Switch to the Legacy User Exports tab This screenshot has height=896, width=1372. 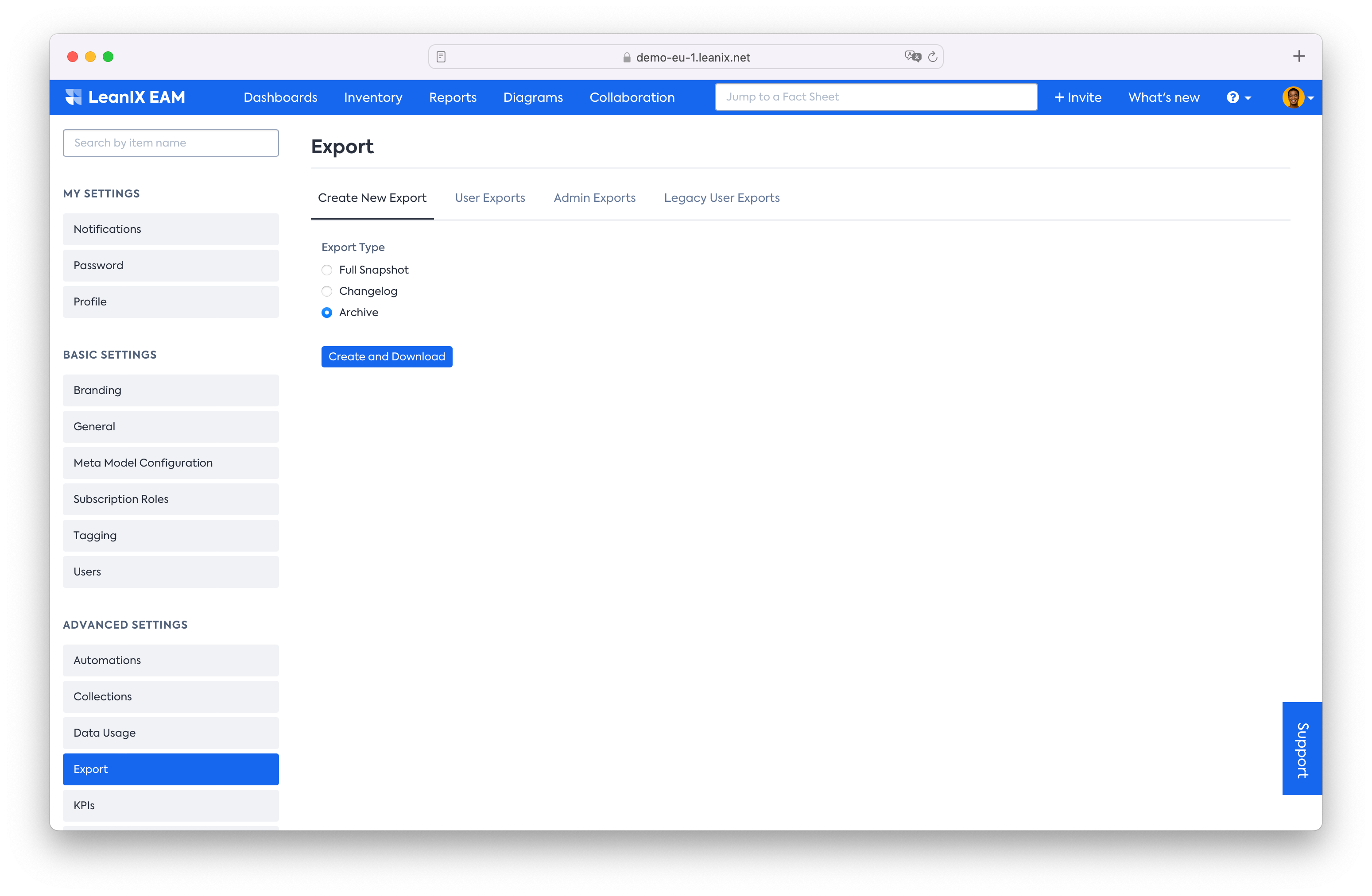[x=722, y=197]
